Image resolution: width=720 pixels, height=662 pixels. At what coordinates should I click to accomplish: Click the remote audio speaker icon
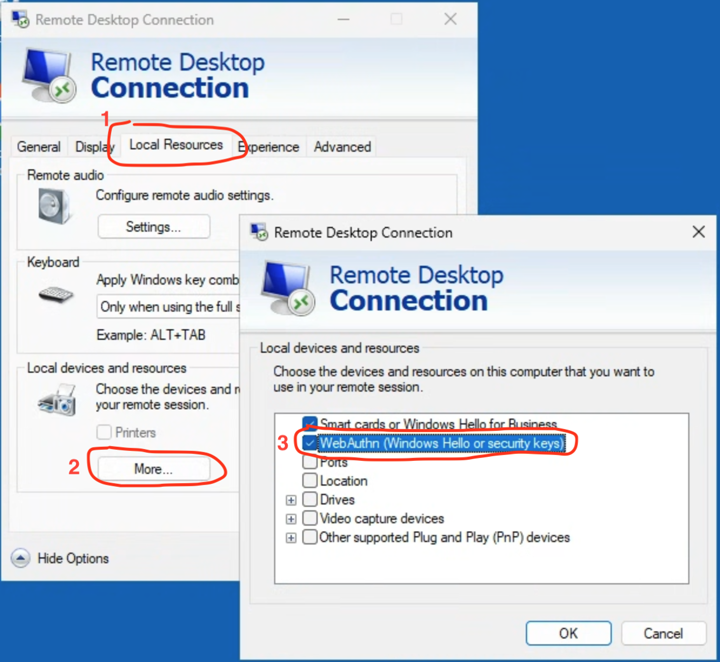pyautogui.click(x=54, y=207)
